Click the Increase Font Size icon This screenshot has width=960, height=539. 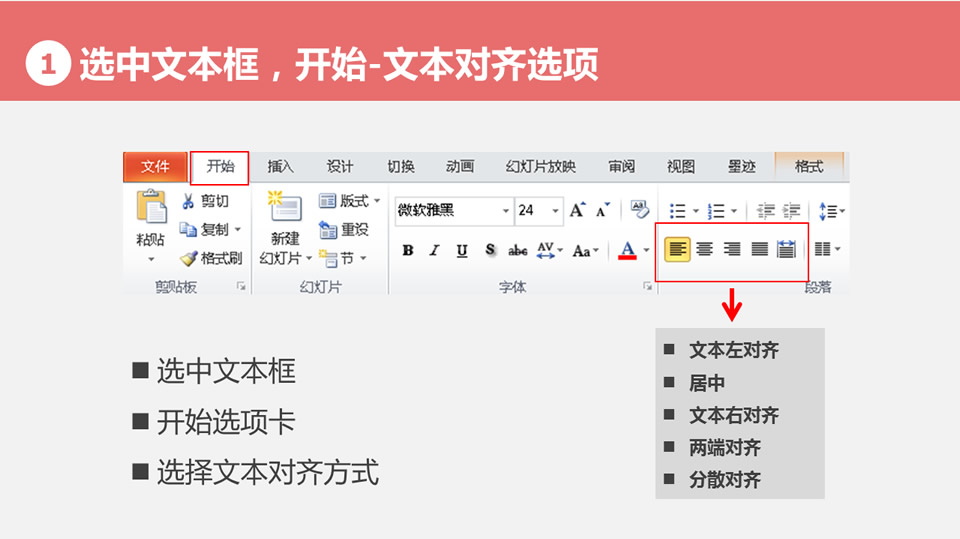click(x=578, y=210)
